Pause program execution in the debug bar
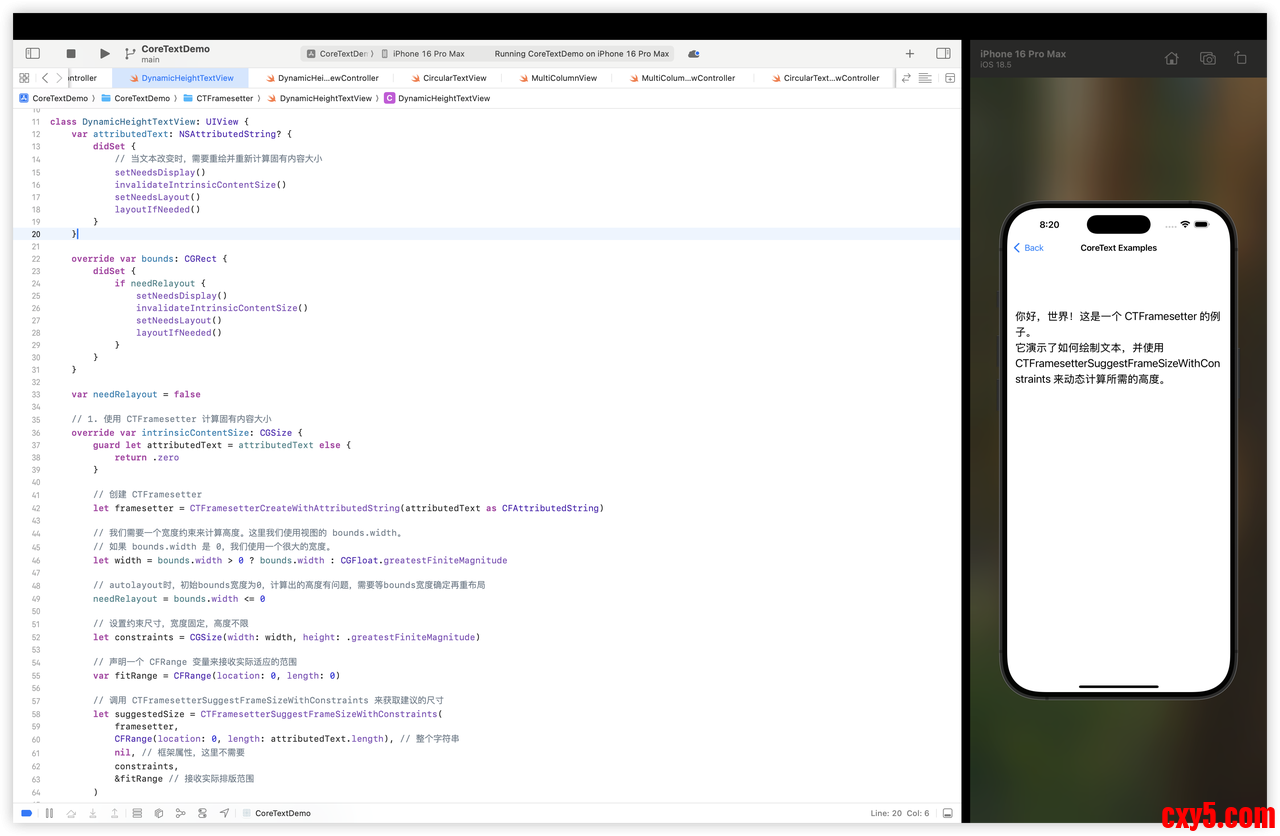 [x=49, y=813]
